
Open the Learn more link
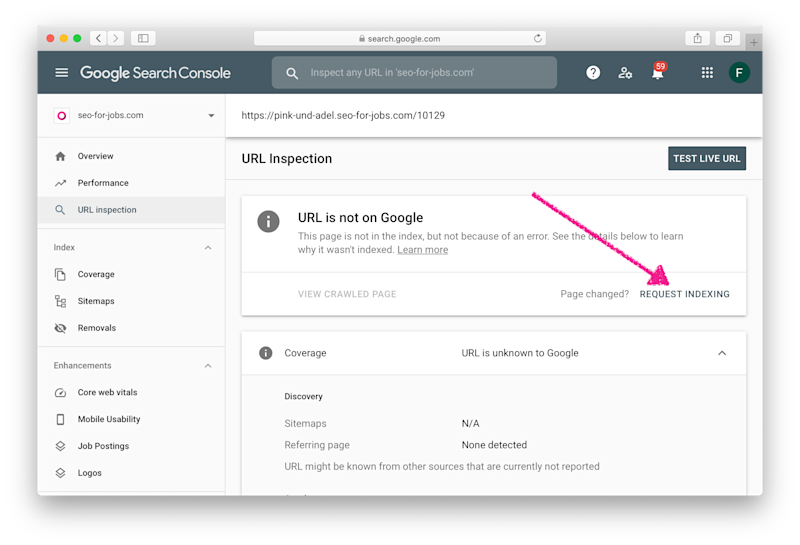click(422, 250)
